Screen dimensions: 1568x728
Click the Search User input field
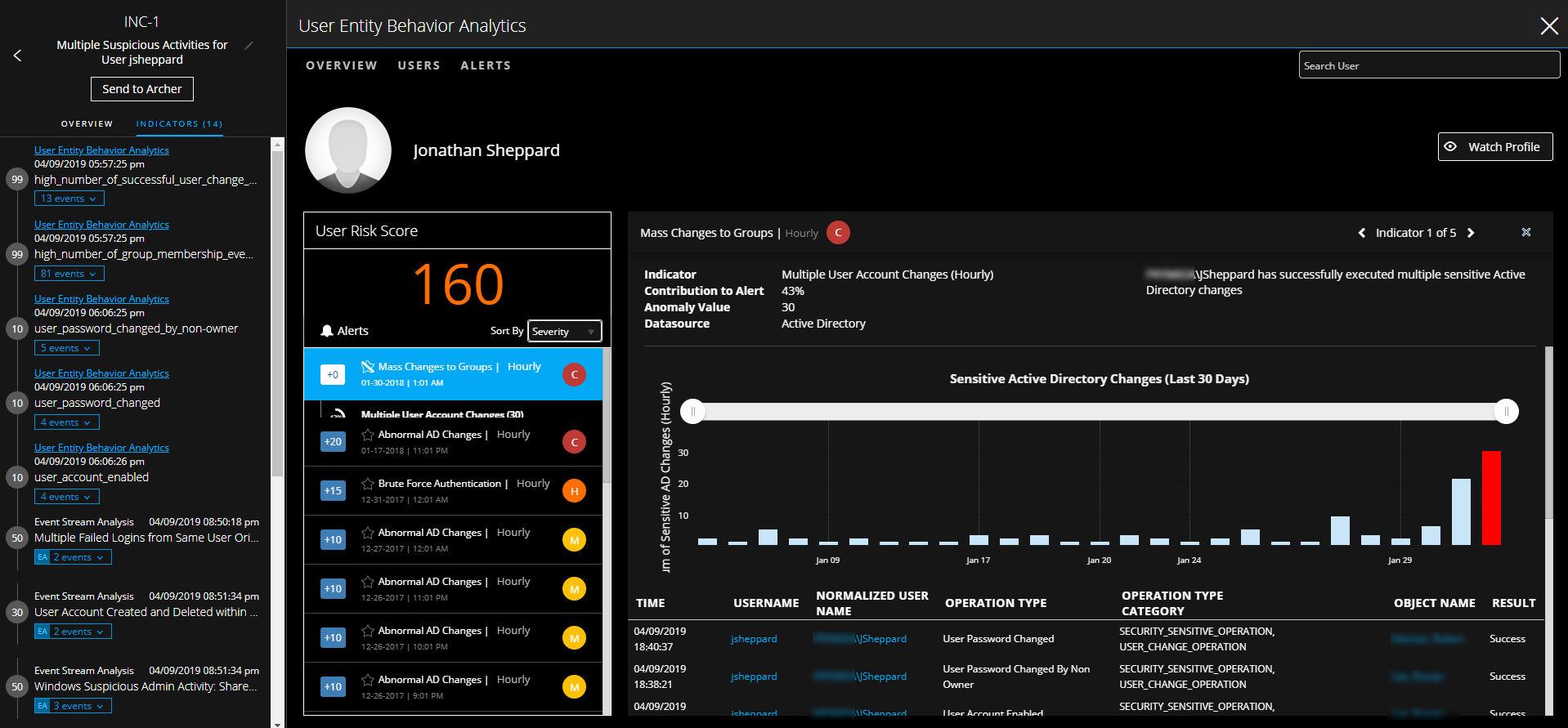click(1428, 65)
